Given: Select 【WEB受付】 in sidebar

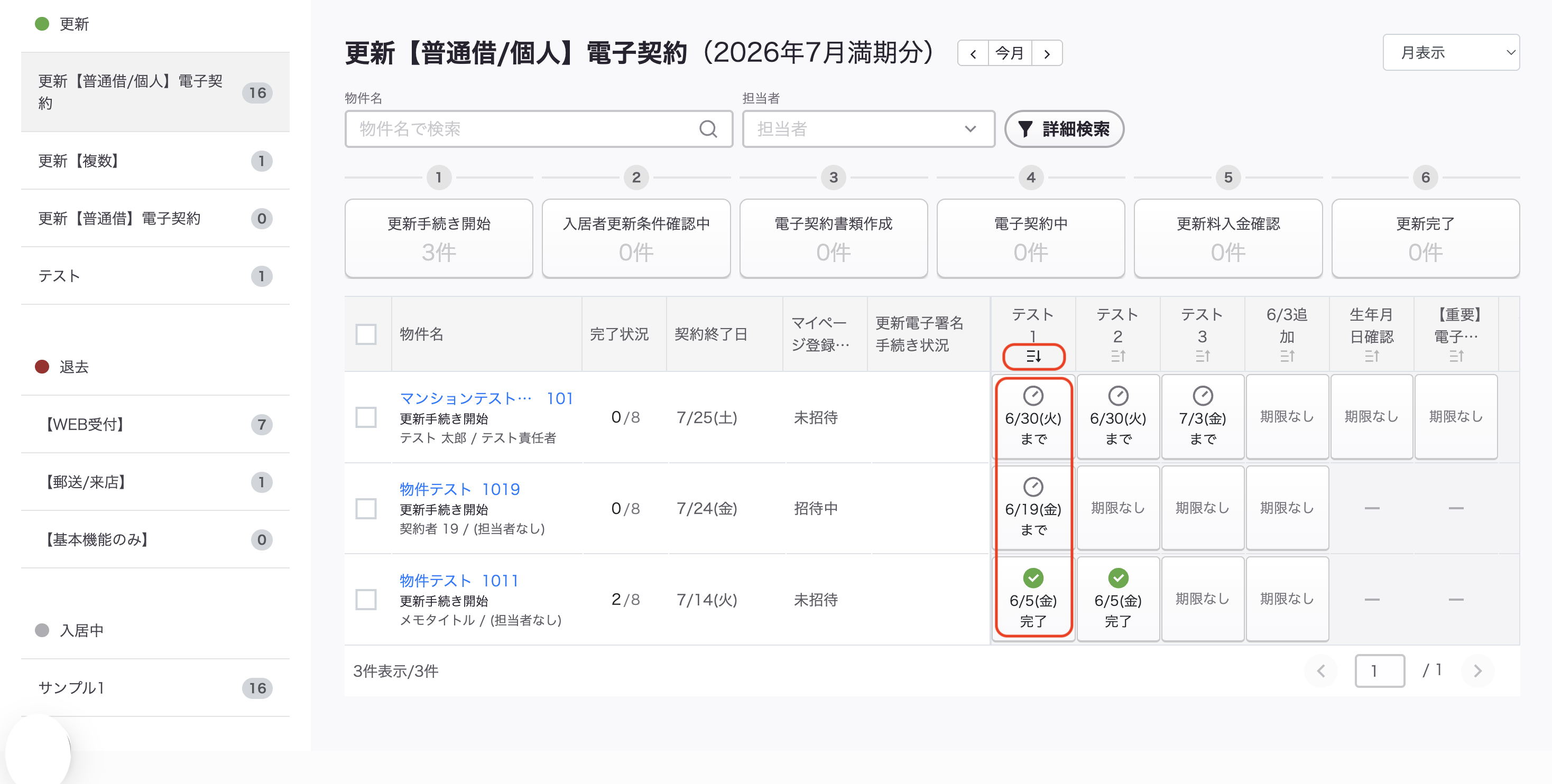Looking at the screenshot, I should click(x=155, y=425).
